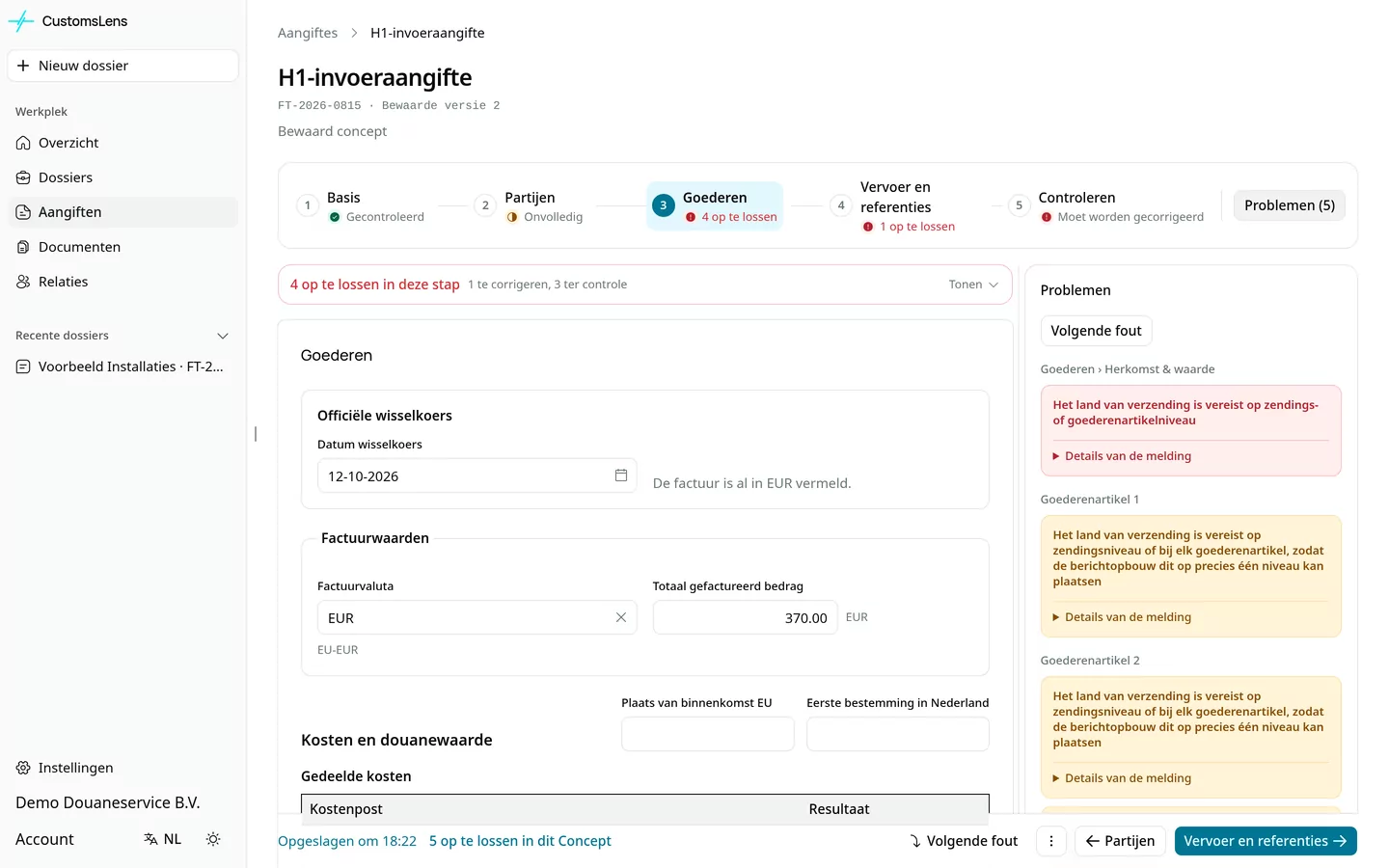The height and width of the screenshot is (868, 1389).
Task: Expand Details van de melding for Herkomst & waarde
Action: [1122, 456]
